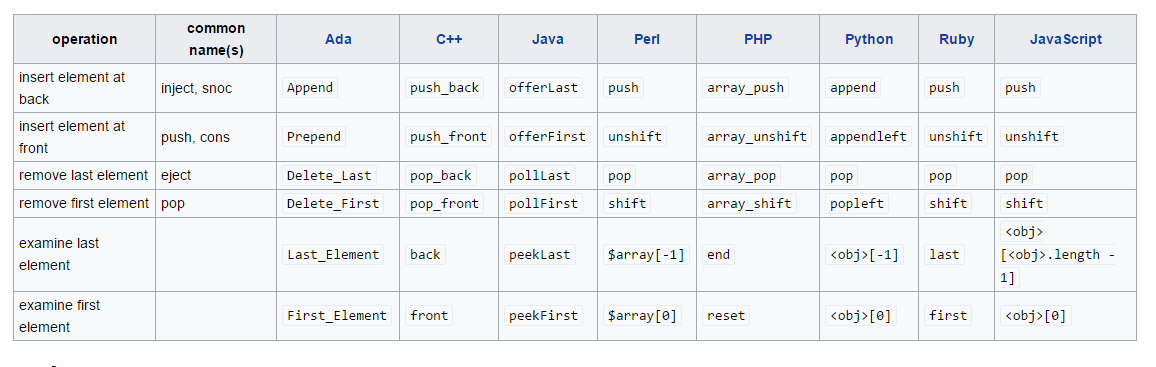The image size is (1156, 367).
Task: Select the reset code in the PHP column
Action: click(726, 315)
